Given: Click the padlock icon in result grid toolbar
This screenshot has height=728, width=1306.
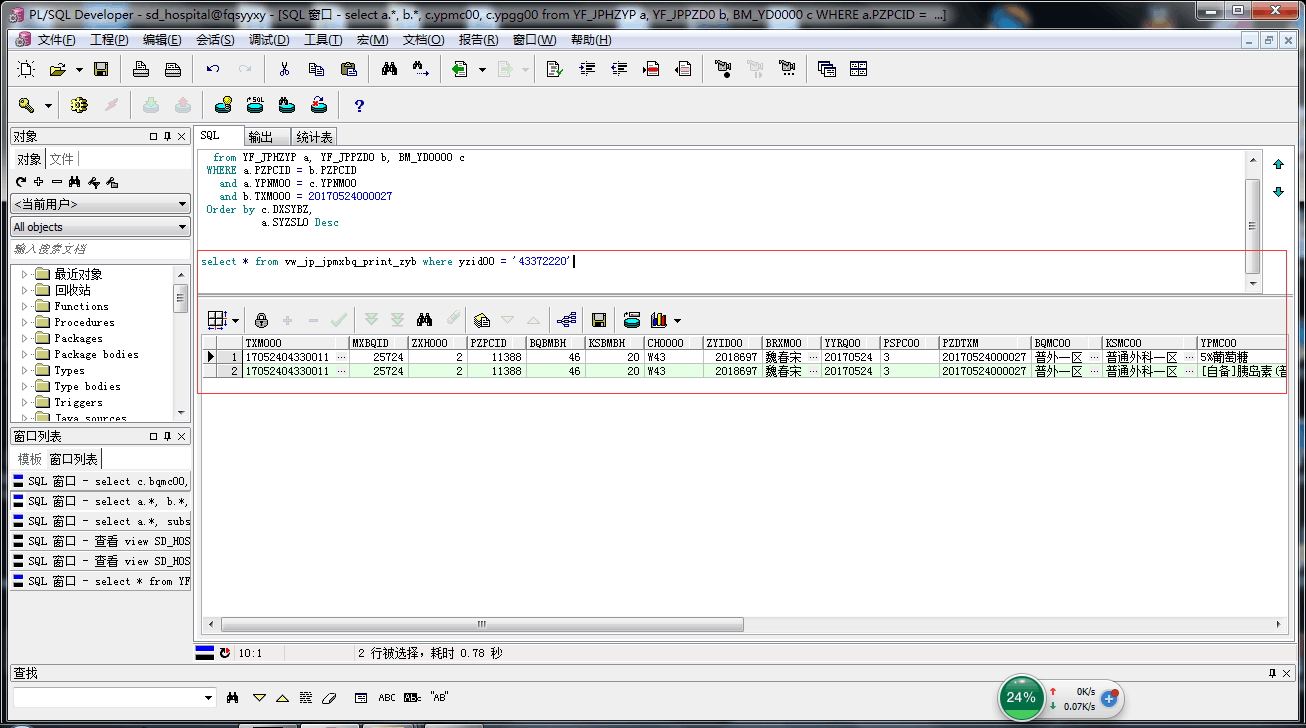Looking at the screenshot, I should click(261, 320).
